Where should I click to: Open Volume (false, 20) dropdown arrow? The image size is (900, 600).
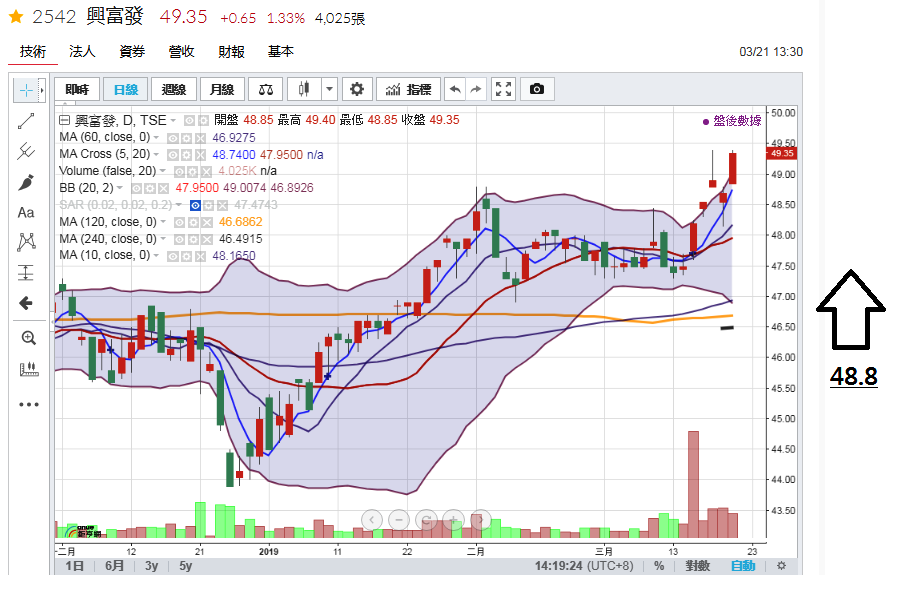pos(163,171)
